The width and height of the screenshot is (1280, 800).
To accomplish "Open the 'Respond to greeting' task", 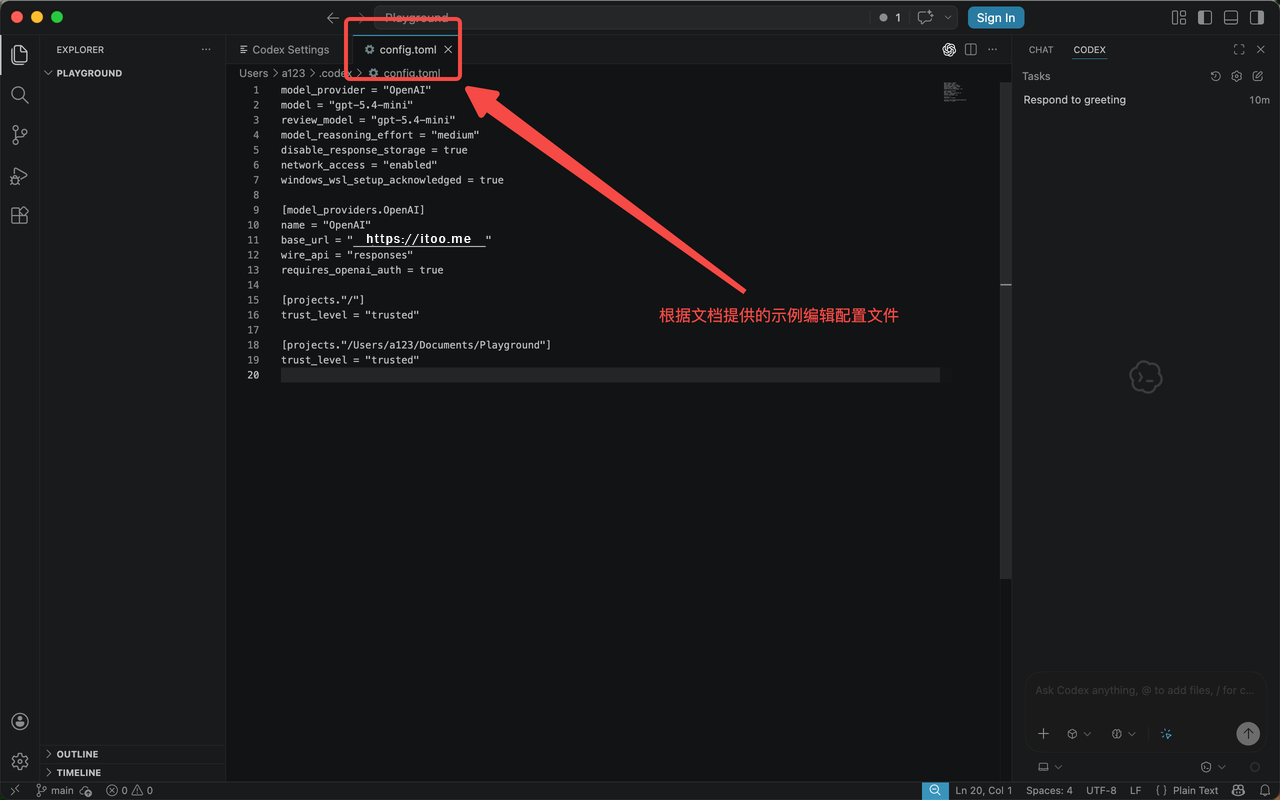I will point(1146,100).
